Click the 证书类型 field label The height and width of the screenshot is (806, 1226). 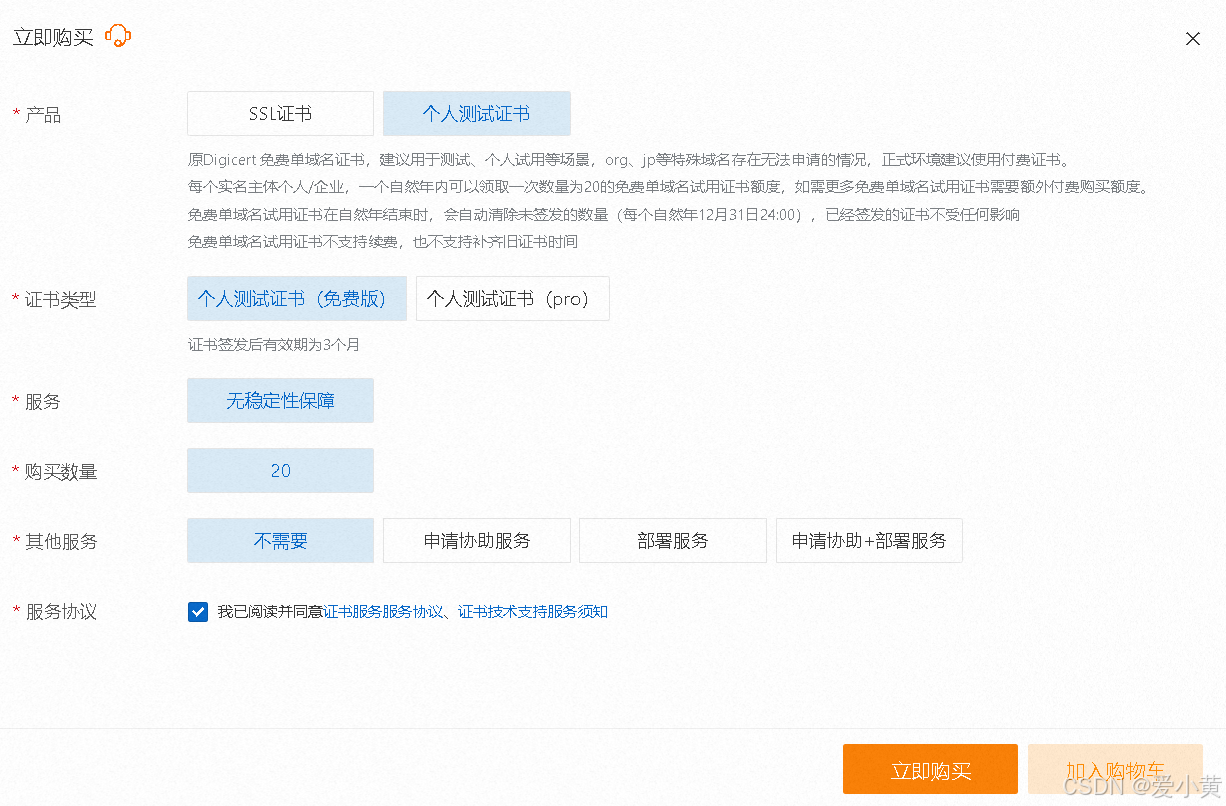tap(61, 300)
